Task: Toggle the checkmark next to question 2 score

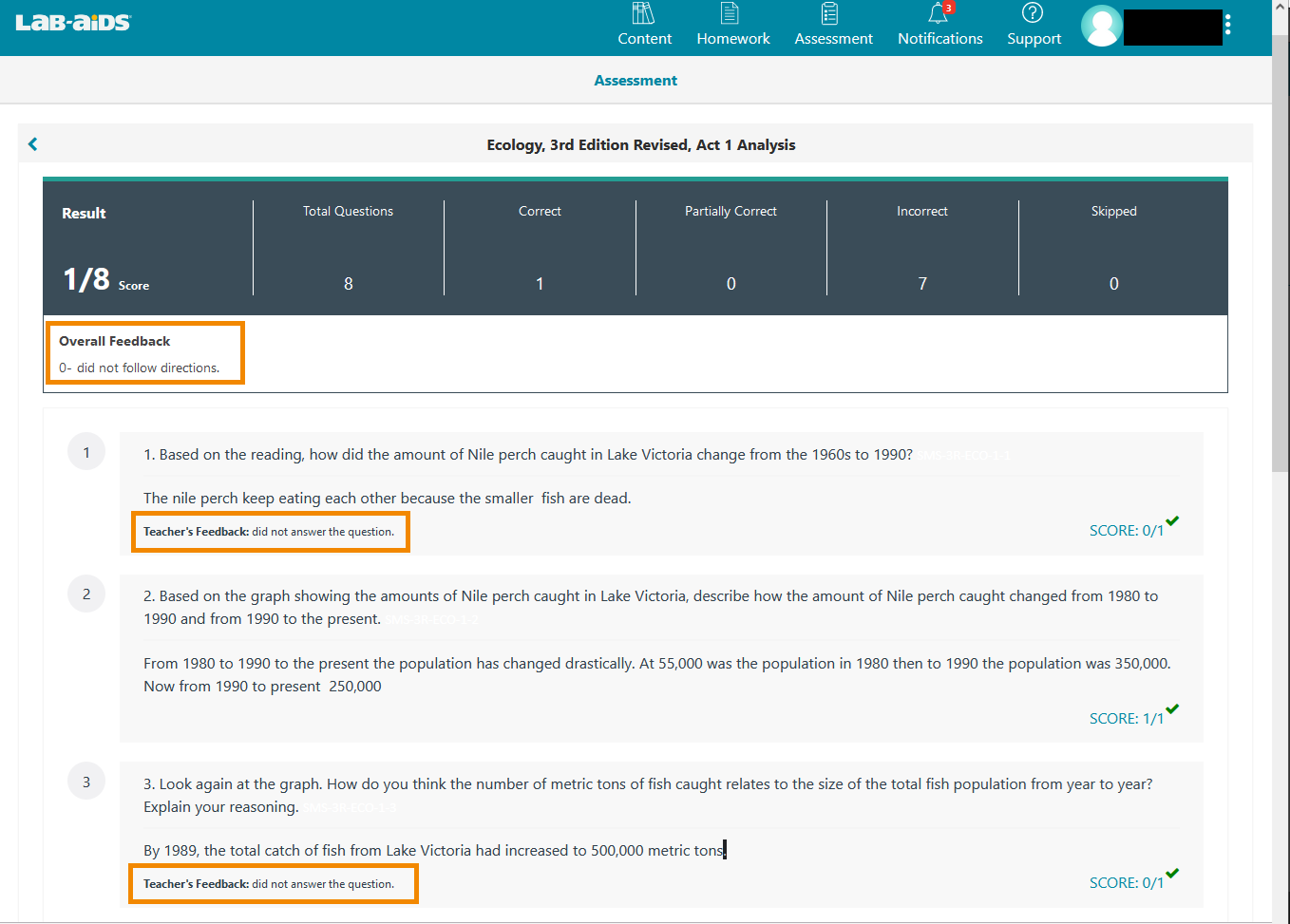Action: 1172,708
